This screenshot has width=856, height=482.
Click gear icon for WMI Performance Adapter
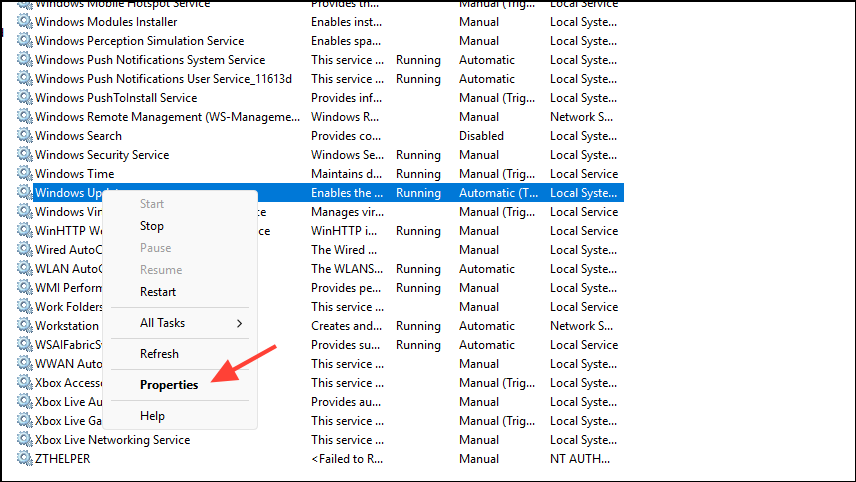tap(25, 287)
